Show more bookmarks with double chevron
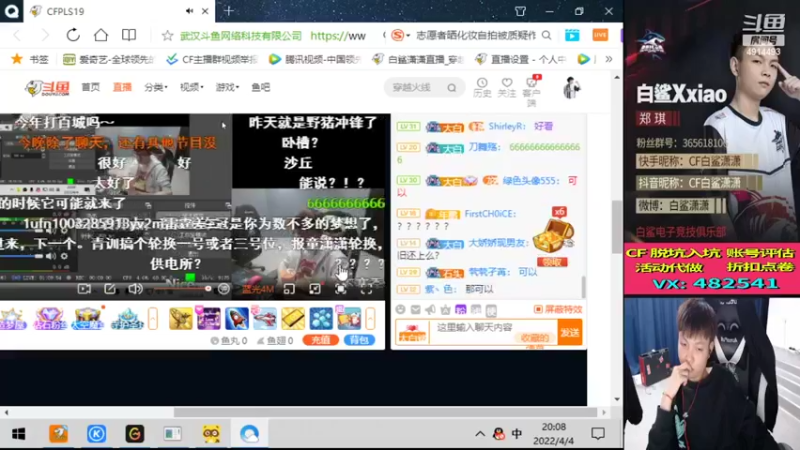 click(609, 59)
